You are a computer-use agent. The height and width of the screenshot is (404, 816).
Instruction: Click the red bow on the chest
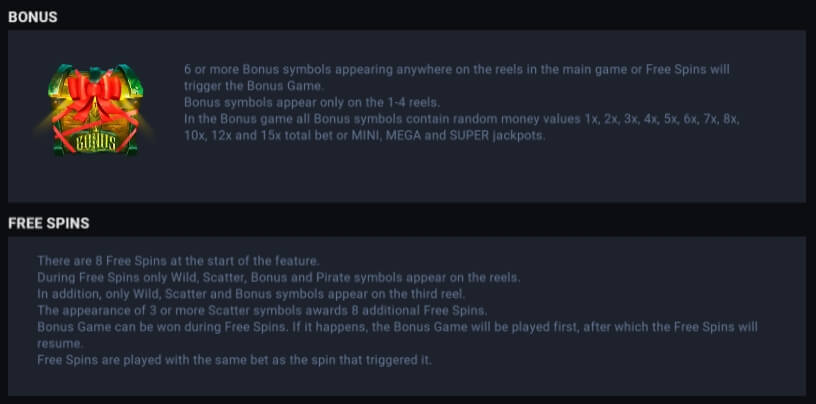click(95, 94)
